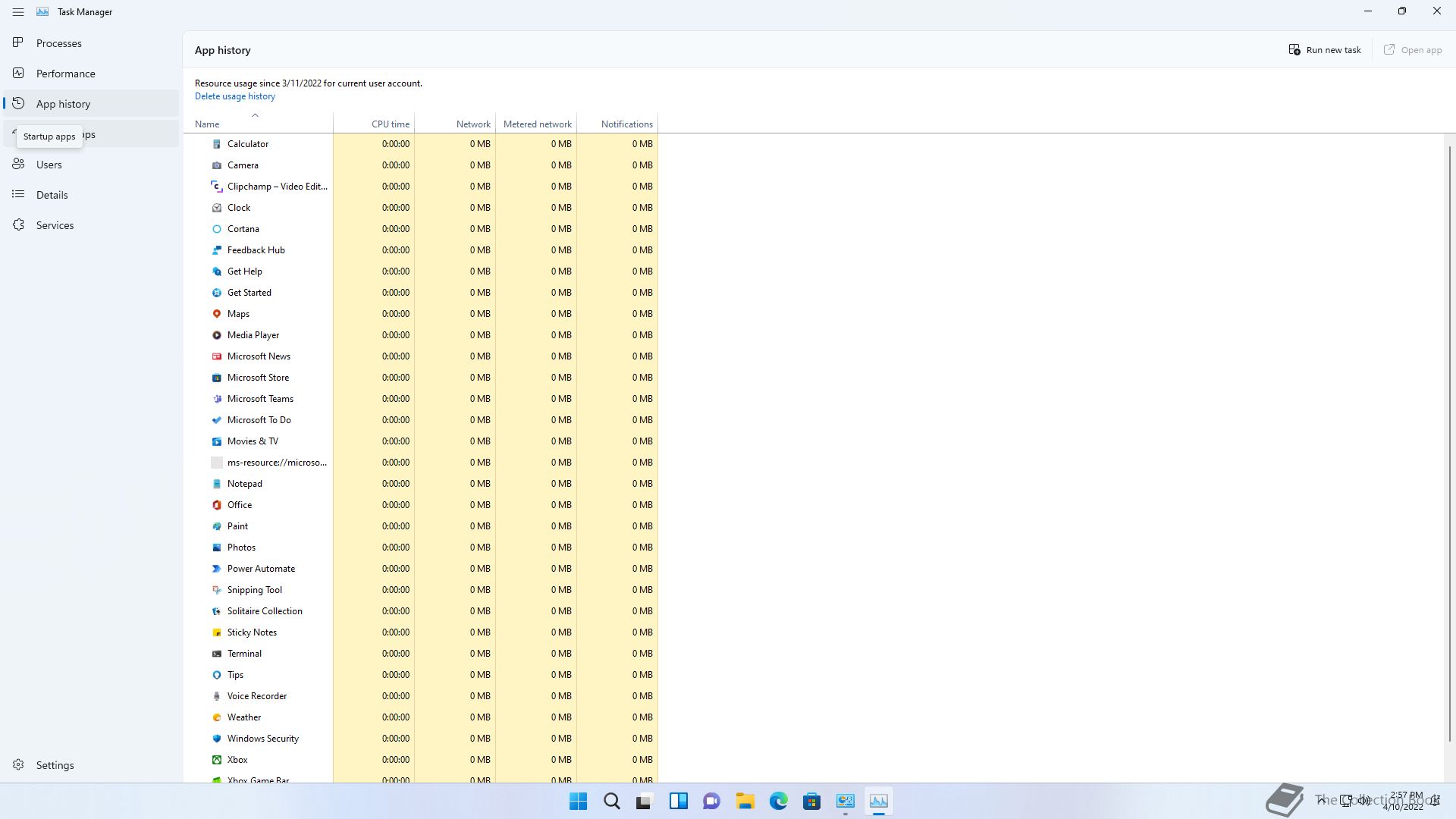Image resolution: width=1456 pixels, height=819 pixels.
Task: Click the Snipping Tool icon
Action: coord(217,590)
